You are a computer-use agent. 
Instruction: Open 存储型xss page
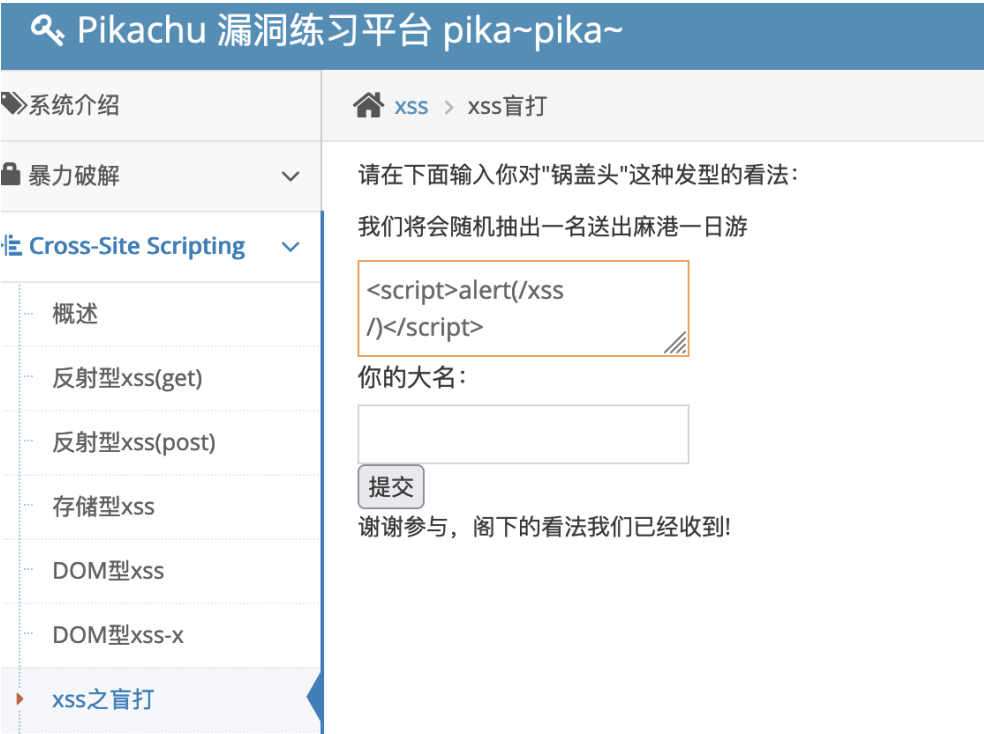pyautogui.click(x=104, y=506)
